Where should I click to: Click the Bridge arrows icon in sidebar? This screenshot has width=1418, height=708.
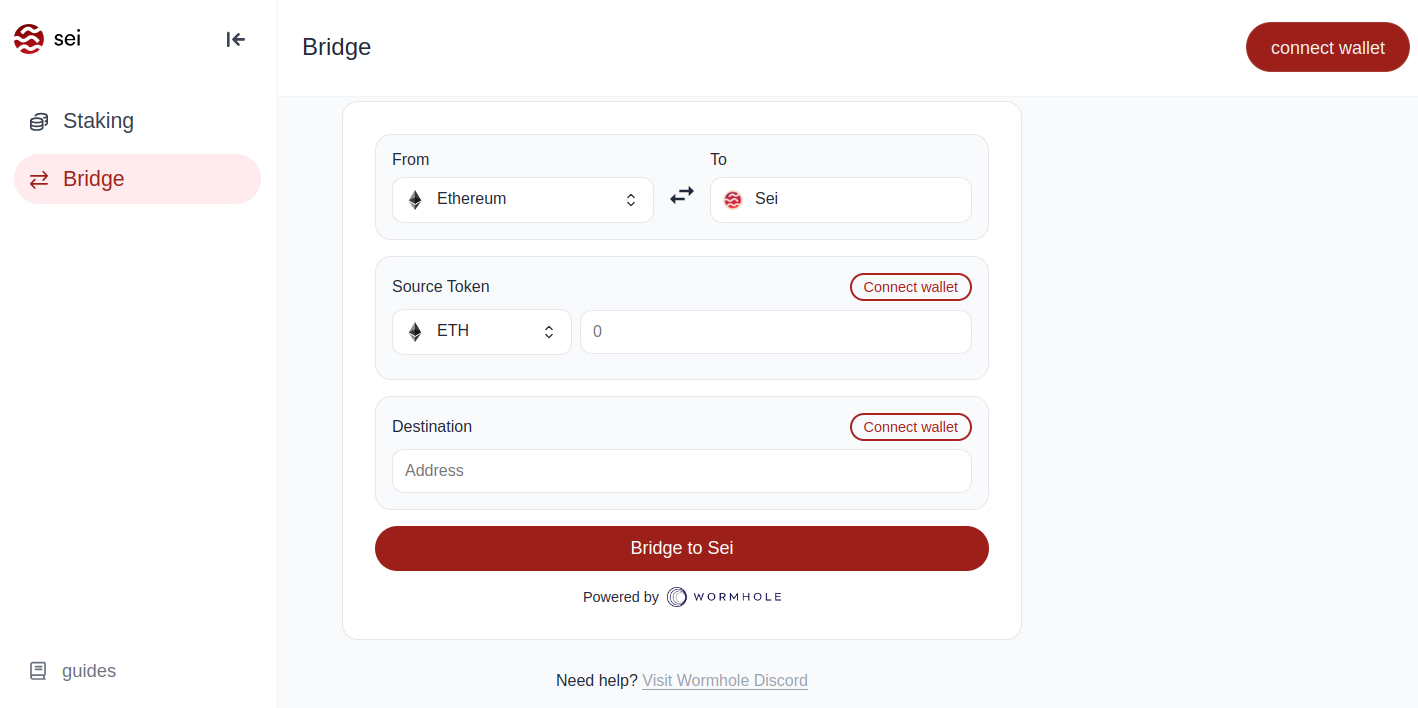(x=39, y=180)
